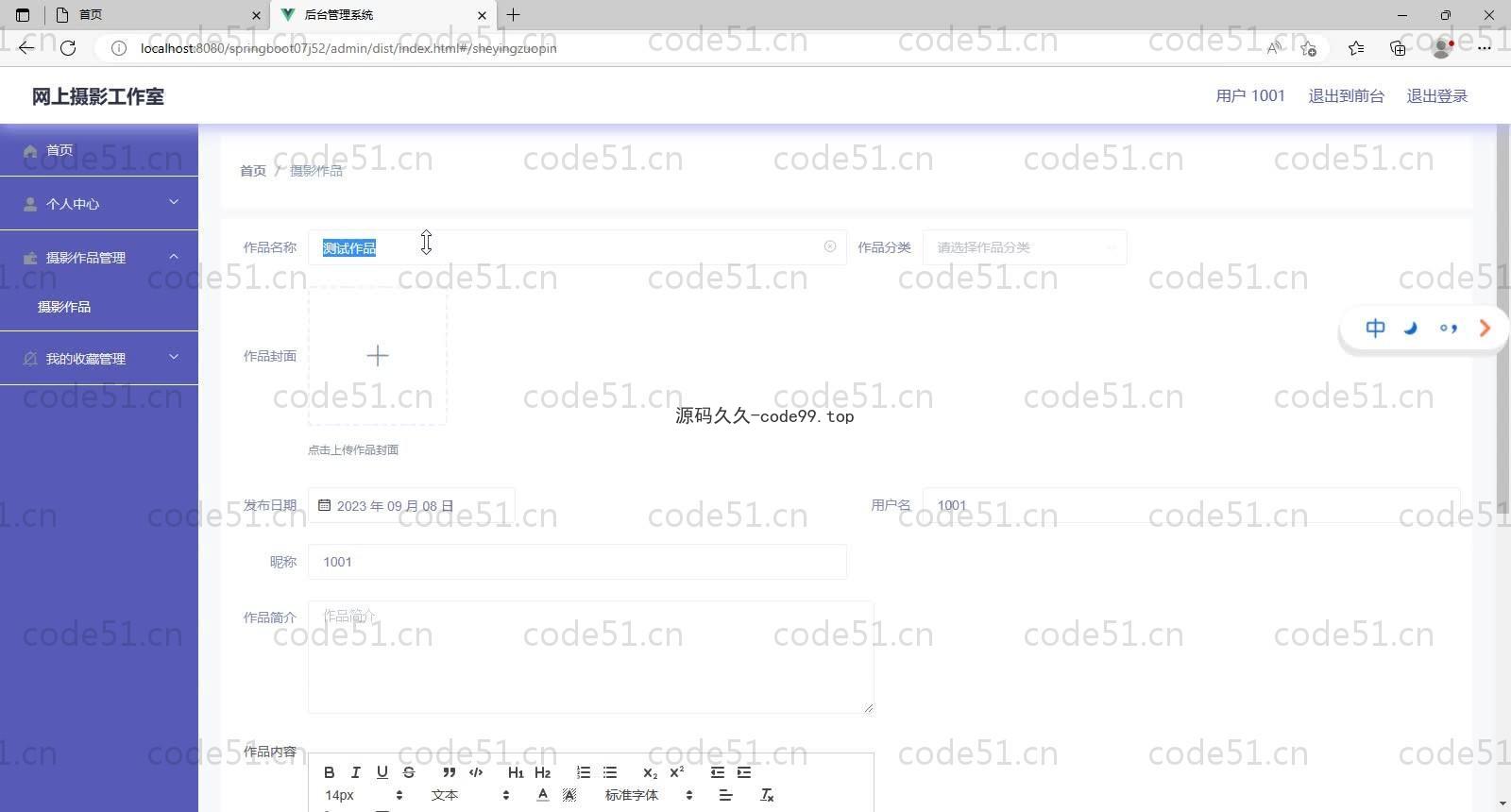
Task: Close the 首页 browser tab
Action: (256, 15)
